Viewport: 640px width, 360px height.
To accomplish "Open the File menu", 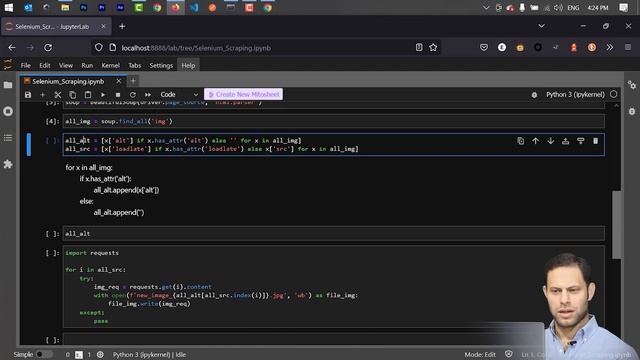I will pyautogui.click(x=25, y=65).
